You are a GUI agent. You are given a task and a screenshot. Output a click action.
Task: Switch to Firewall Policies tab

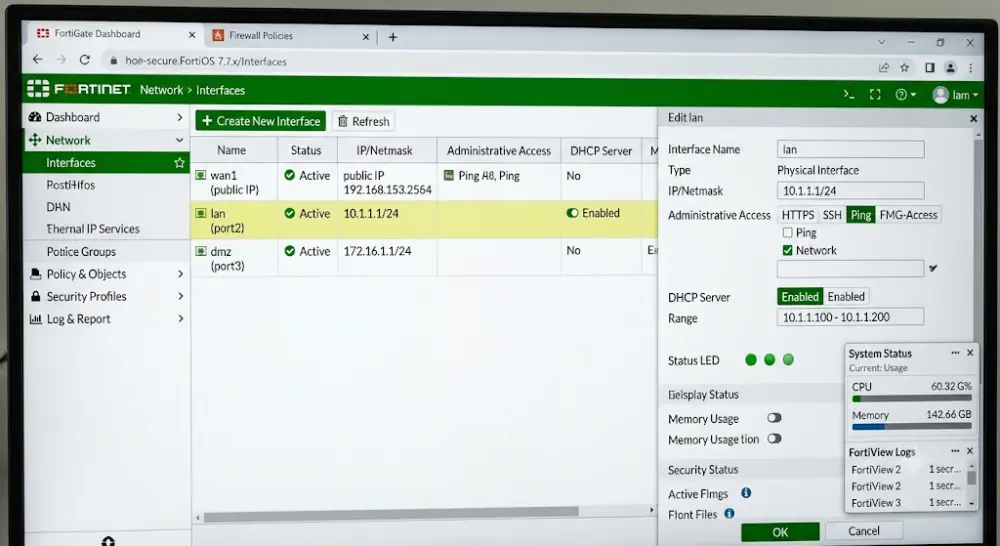[290, 36]
